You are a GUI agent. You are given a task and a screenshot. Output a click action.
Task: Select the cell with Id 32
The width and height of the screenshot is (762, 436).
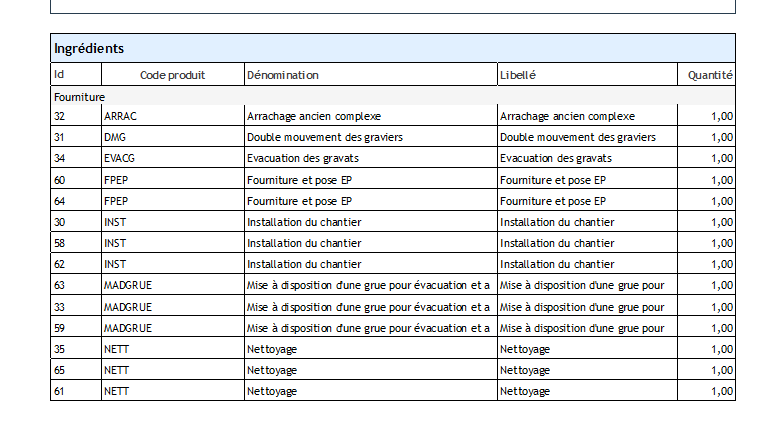pos(60,116)
